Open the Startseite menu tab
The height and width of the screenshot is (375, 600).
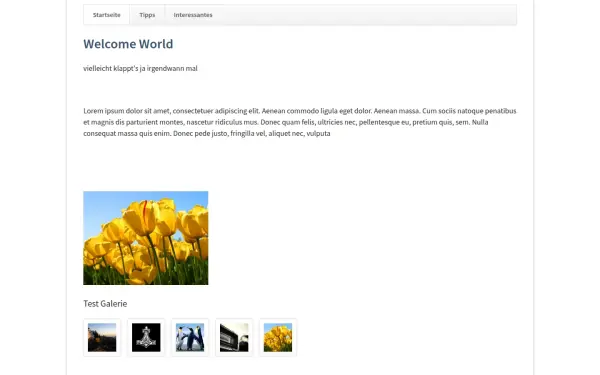point(106,15)
